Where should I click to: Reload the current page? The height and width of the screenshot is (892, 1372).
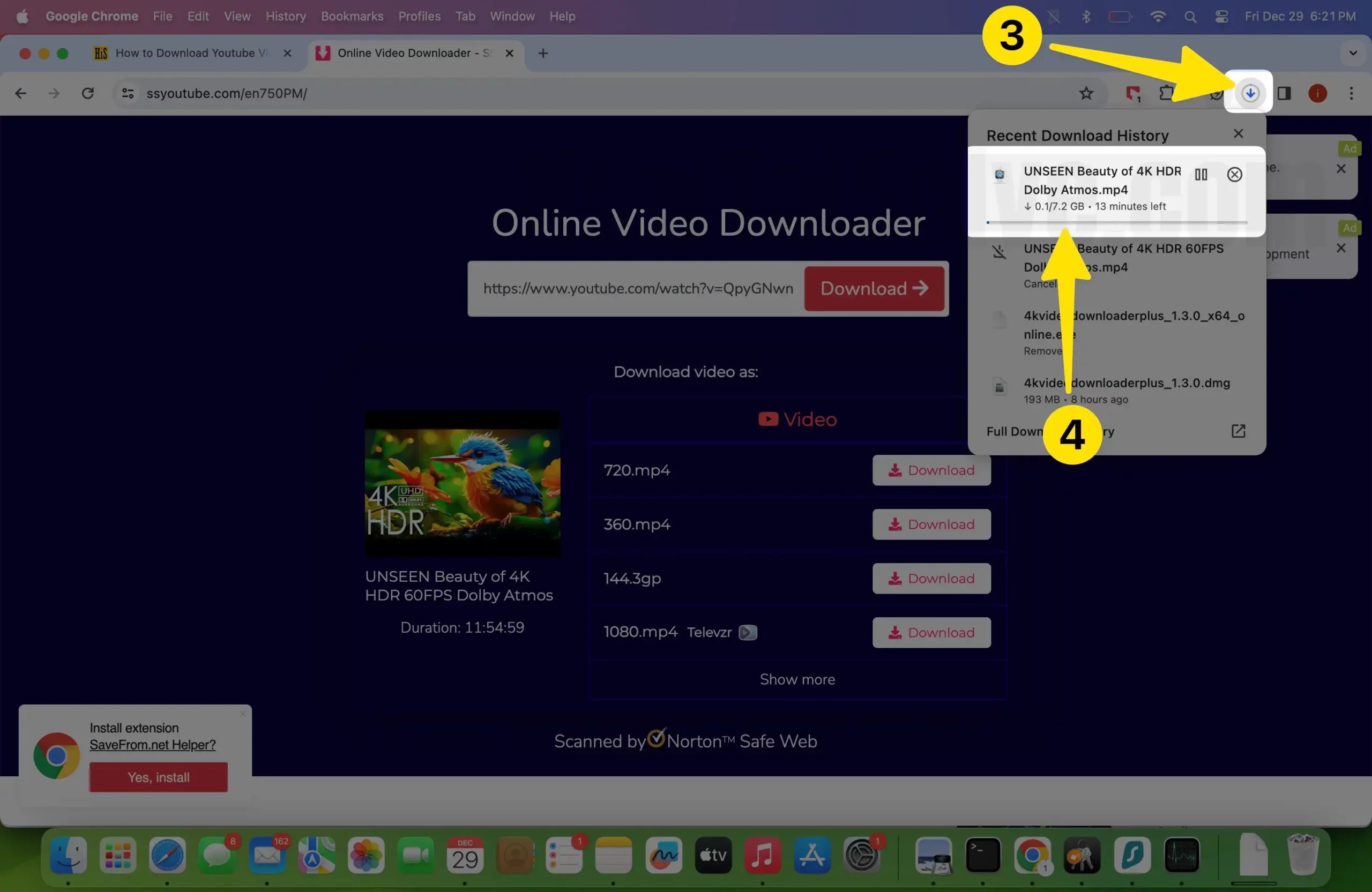pyautogui.click(x=87, y=93)
